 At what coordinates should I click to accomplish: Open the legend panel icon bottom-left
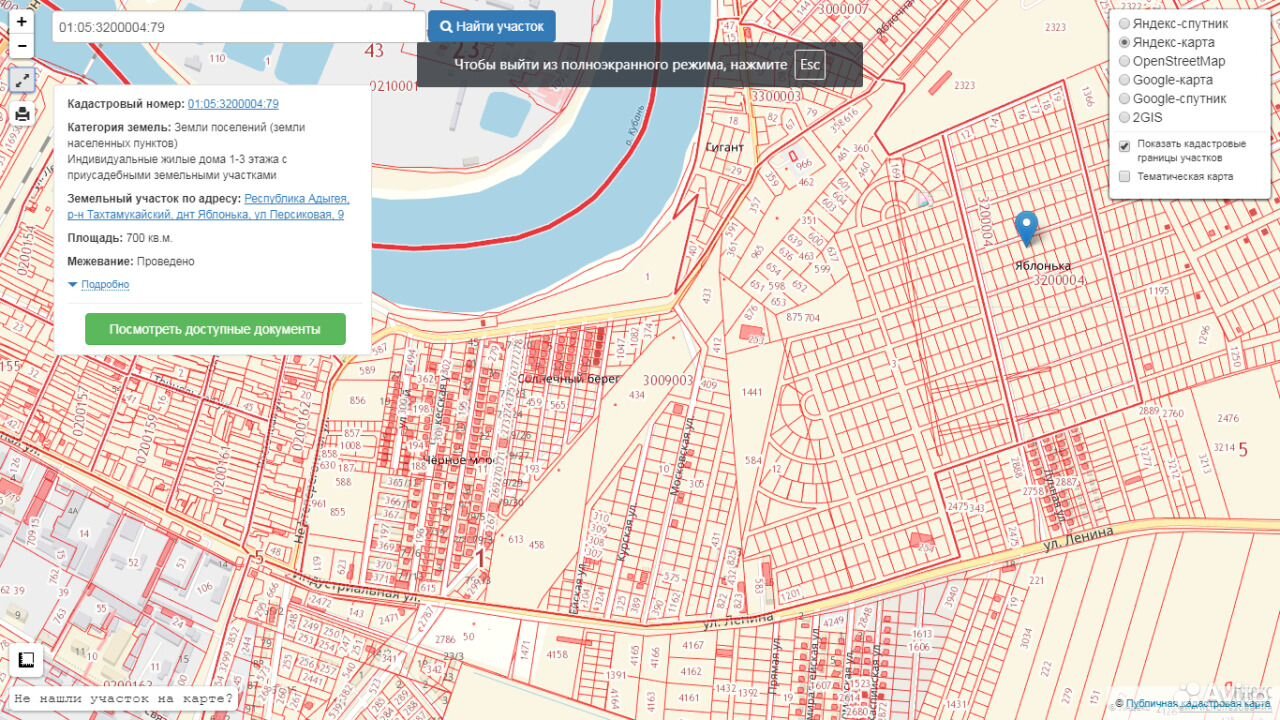27,659
